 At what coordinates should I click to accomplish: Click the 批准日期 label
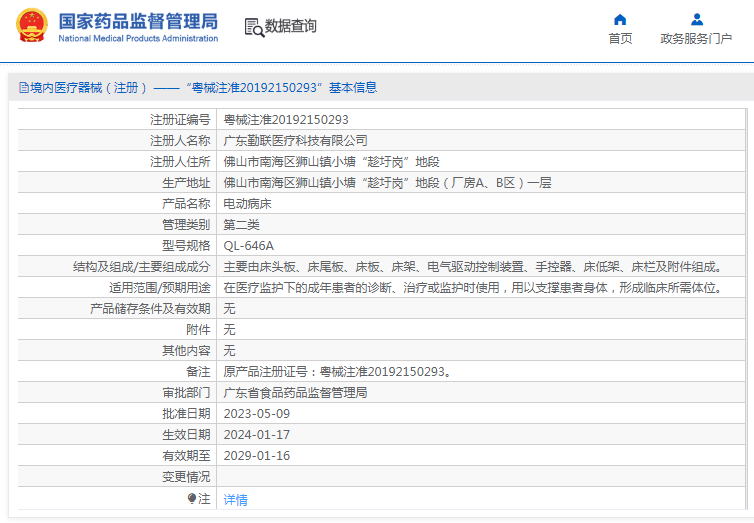[x=186, y=414]
